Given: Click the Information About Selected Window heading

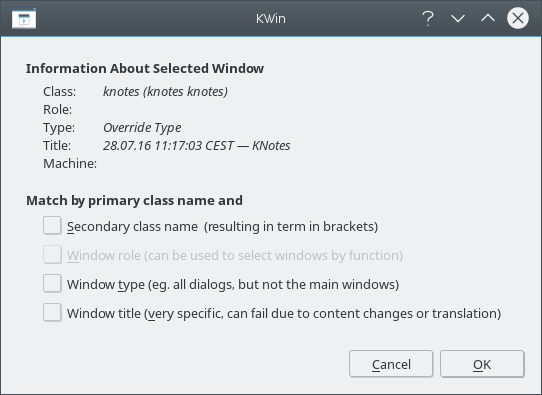Looking at the screenshot, I should 145,68.
